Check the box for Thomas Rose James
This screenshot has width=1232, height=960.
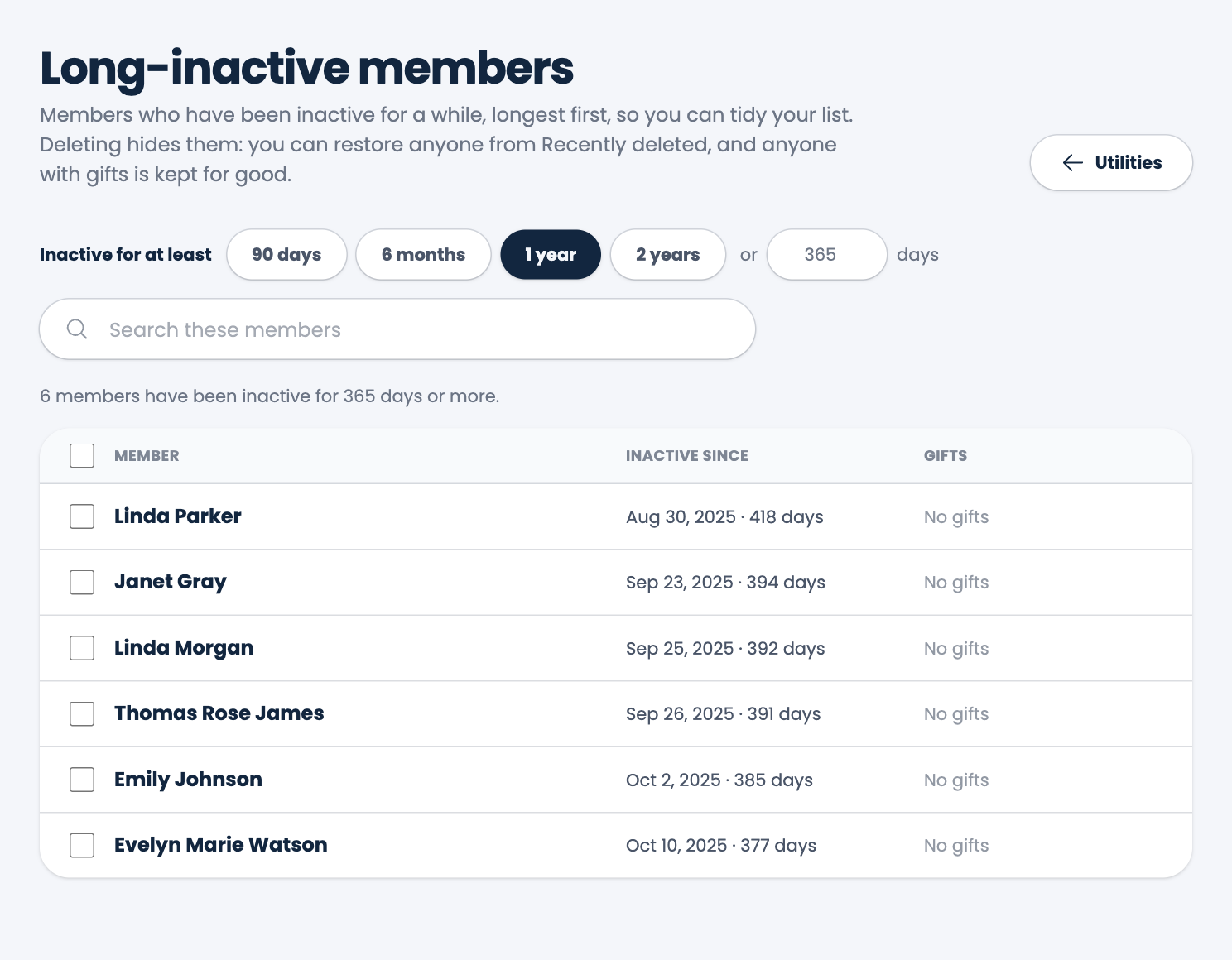pos(82,713)
